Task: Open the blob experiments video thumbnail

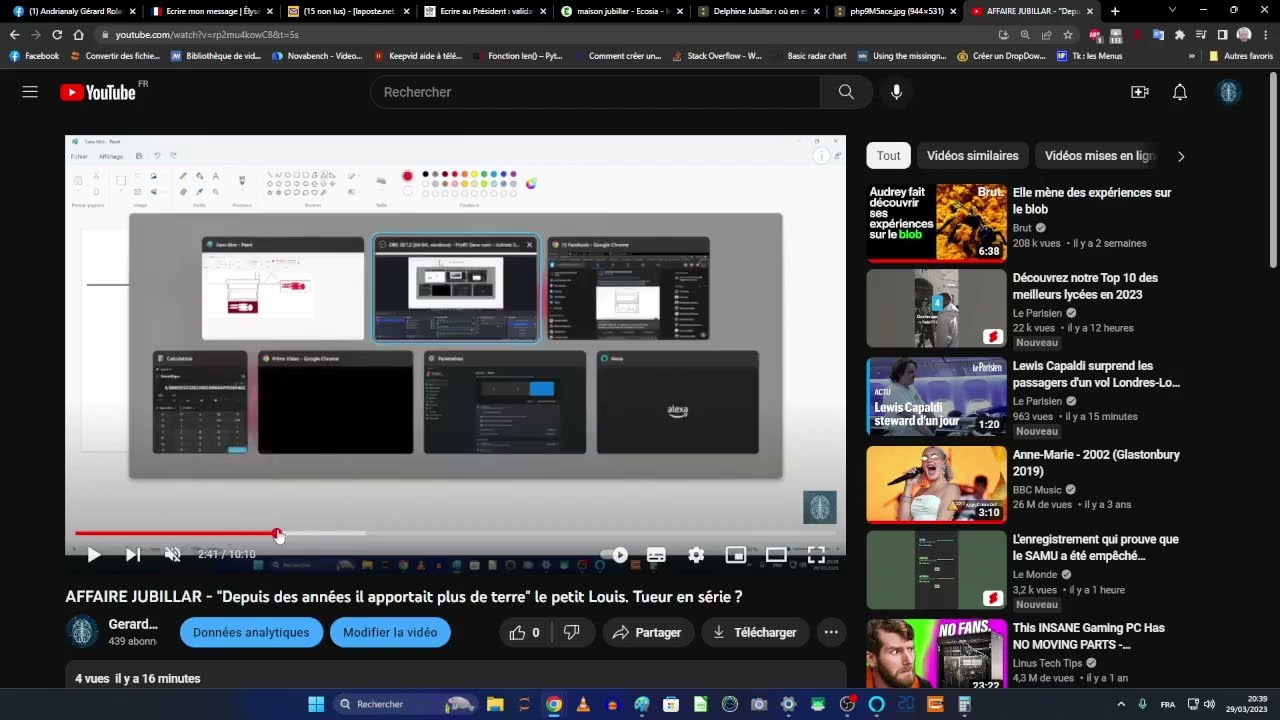Action: pyautogui.click(x=936, y=223)
